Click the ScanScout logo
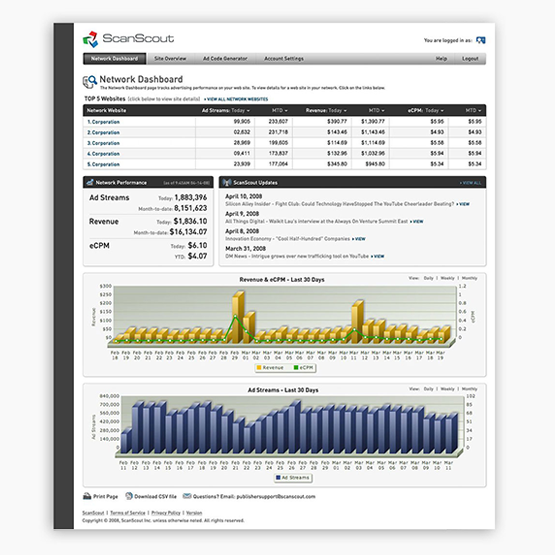Screen dimensions: 555x555 point(128,39)
